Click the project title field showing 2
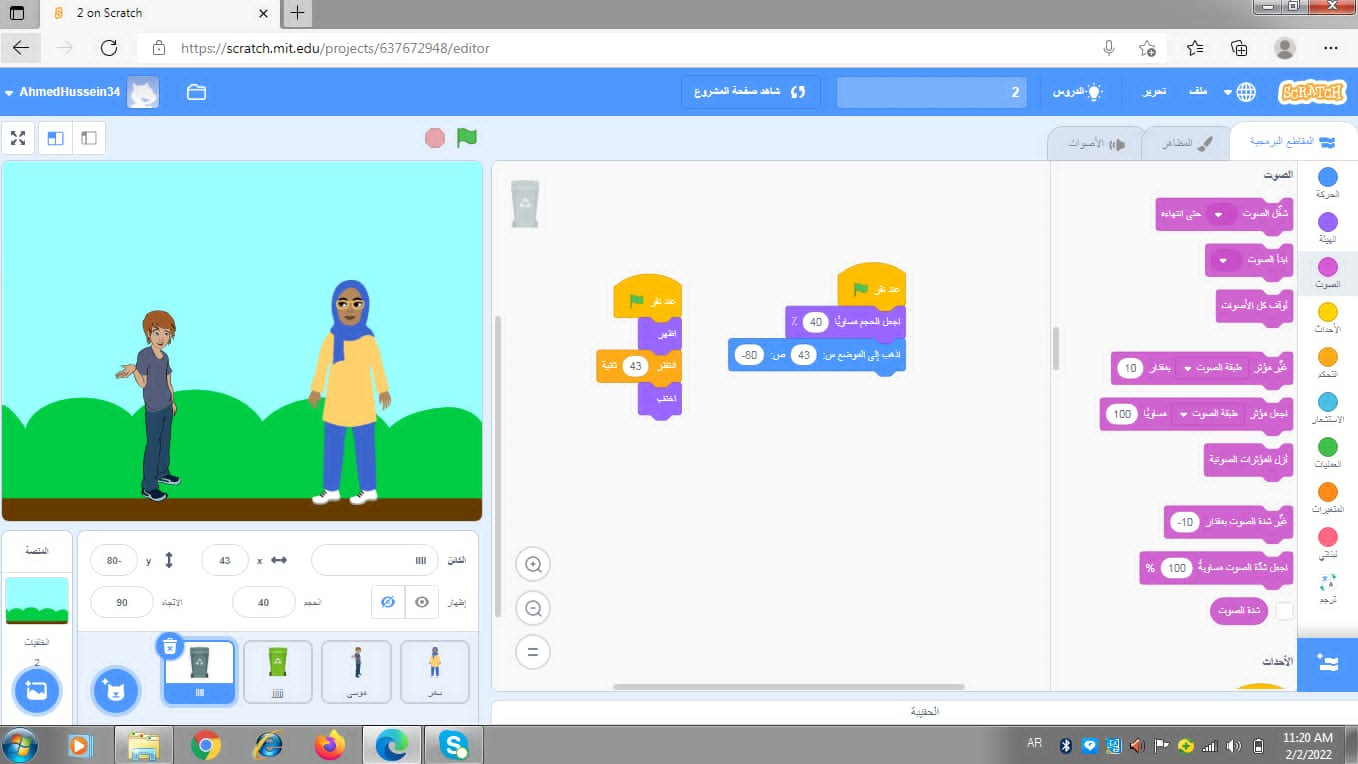The width and height of the screenshot is (1358, 764). coord(930,92)
